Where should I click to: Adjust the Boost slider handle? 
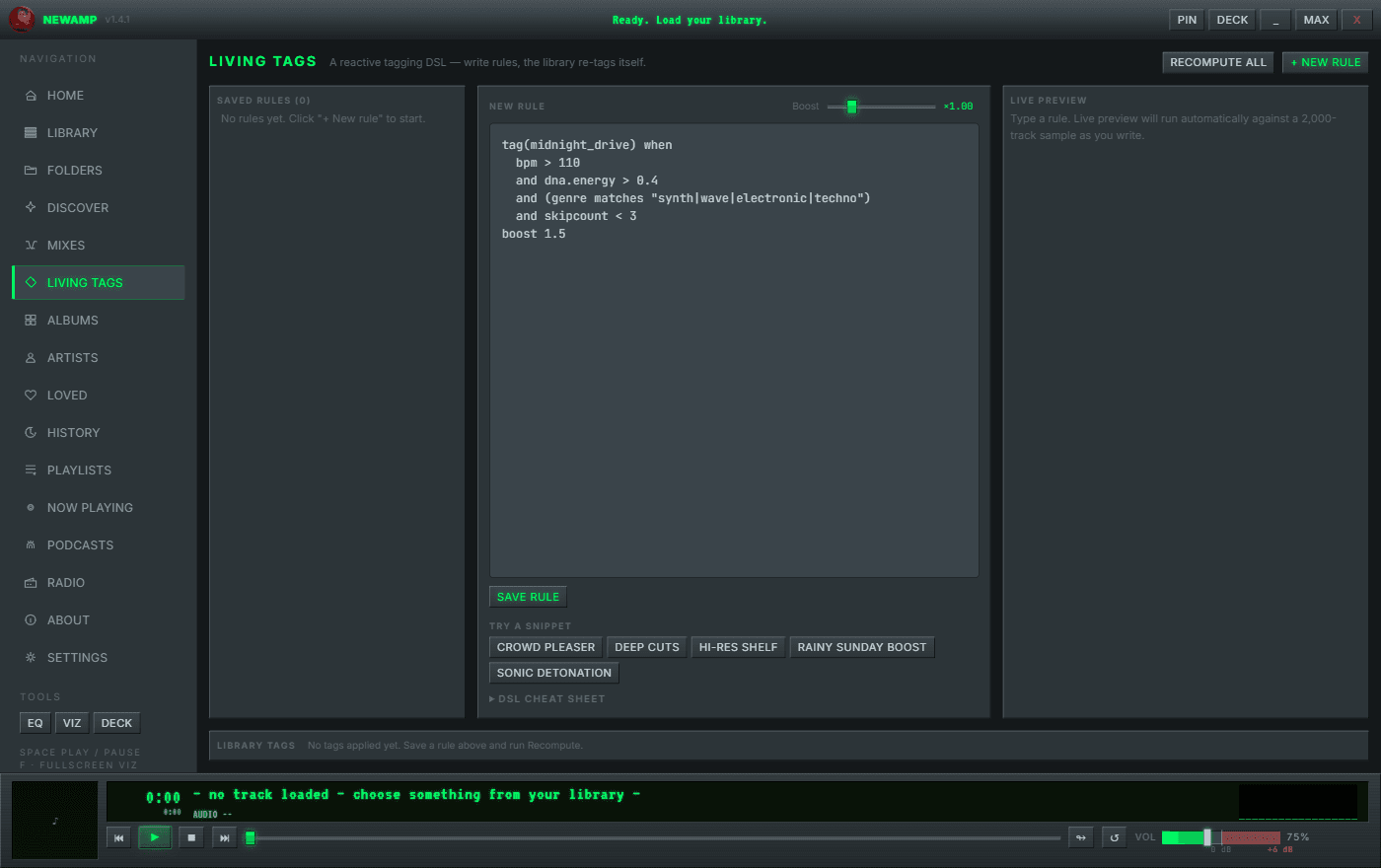click(x=851, y=107)
